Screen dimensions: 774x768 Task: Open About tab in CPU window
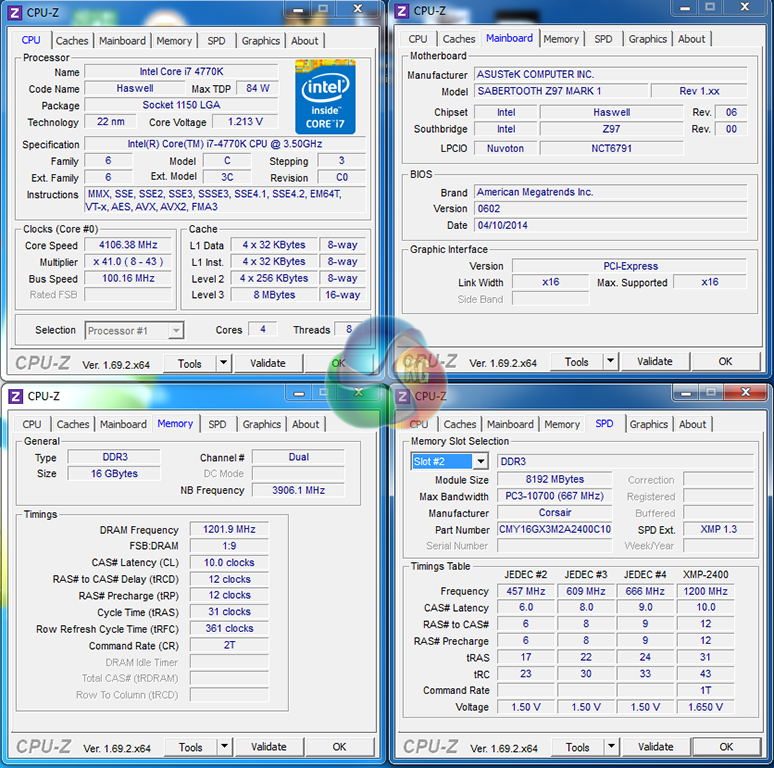click(305, 41)
